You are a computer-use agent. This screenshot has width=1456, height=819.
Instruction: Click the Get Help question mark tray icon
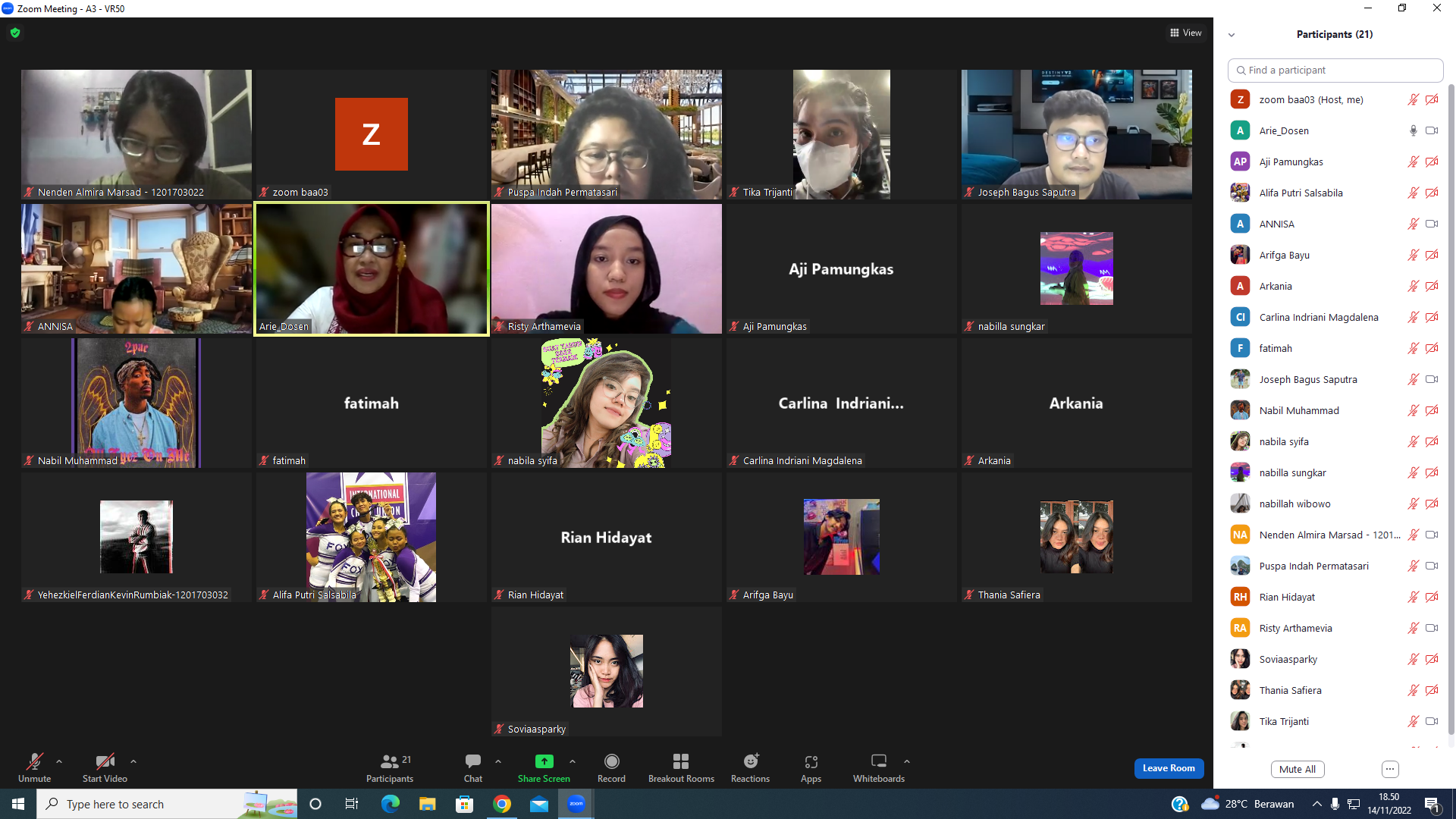[x=1180, y=804]
